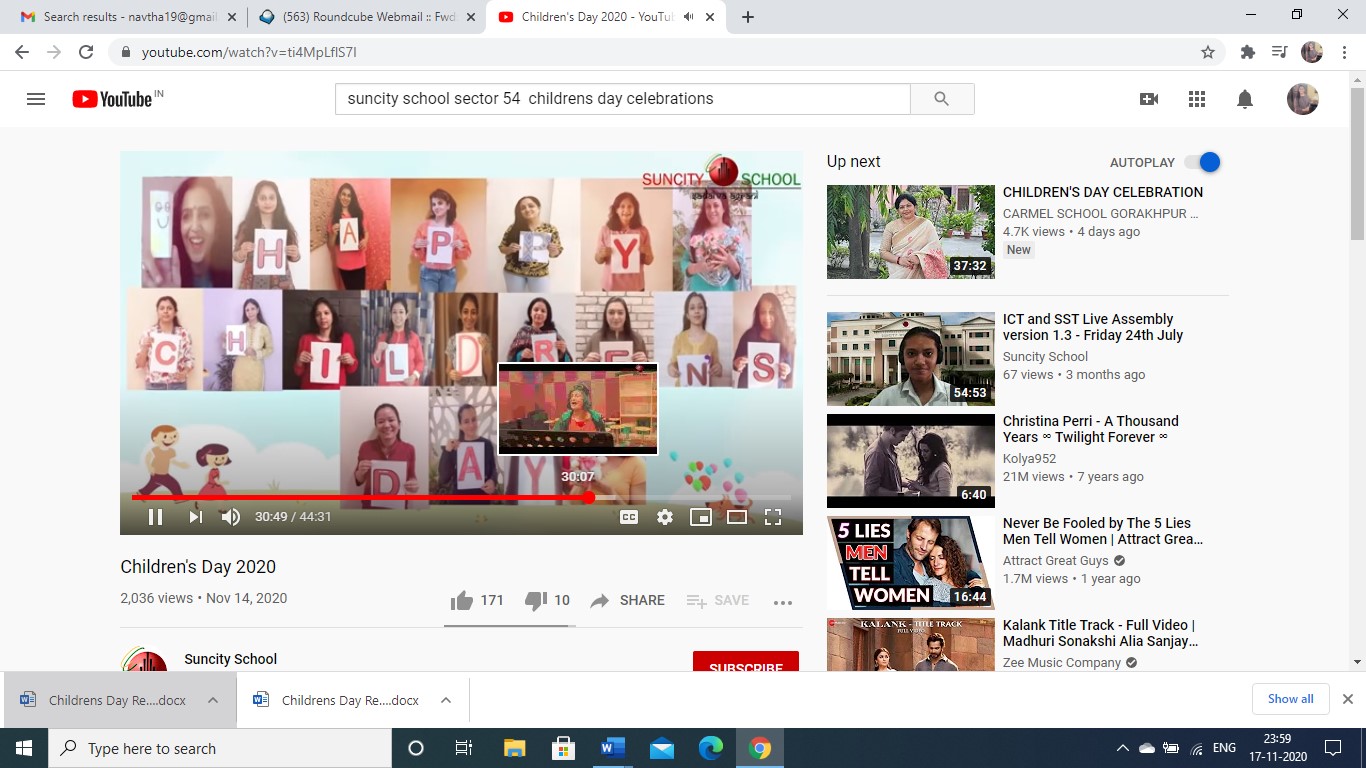The height and width of the screenshot is (768, 1366).
Task: Click the search box with suncity query
Action: [x=622, y=99]
